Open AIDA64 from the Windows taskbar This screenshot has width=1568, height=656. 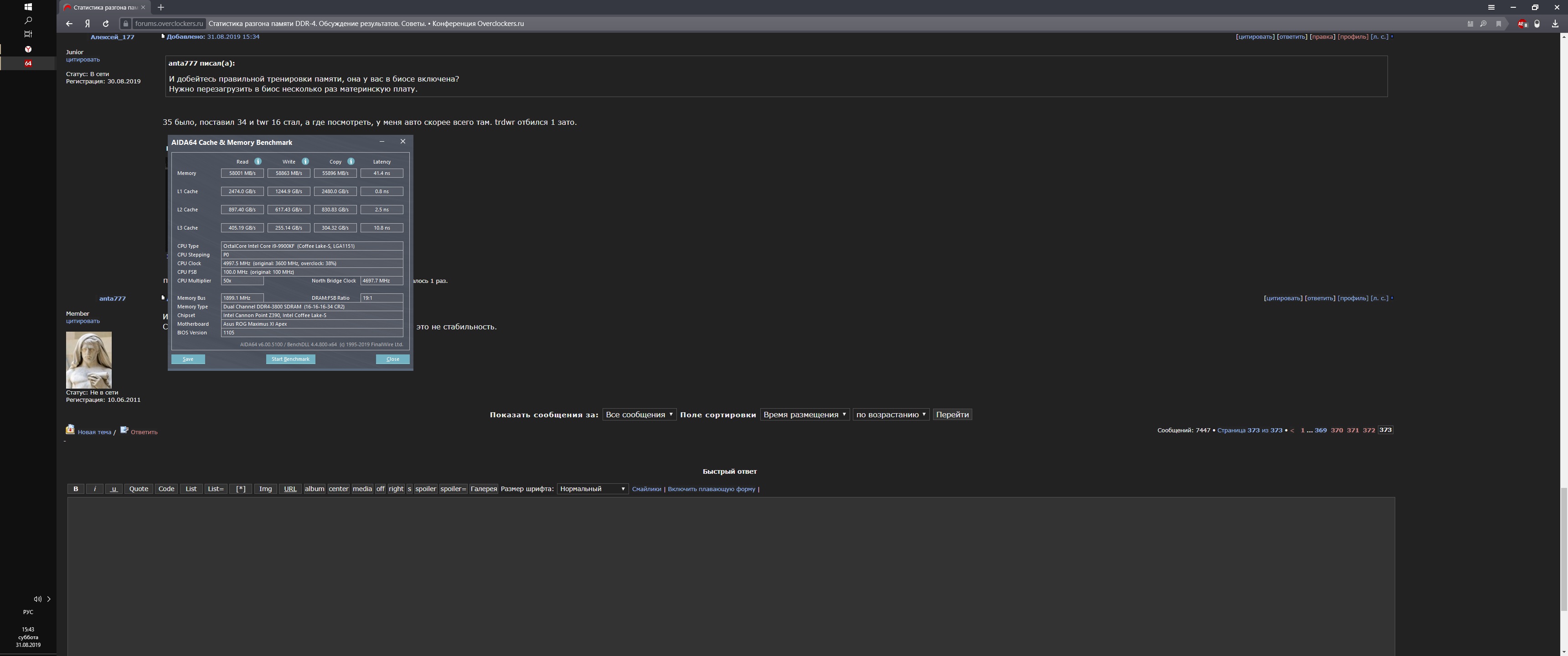[x=28, y=63]
